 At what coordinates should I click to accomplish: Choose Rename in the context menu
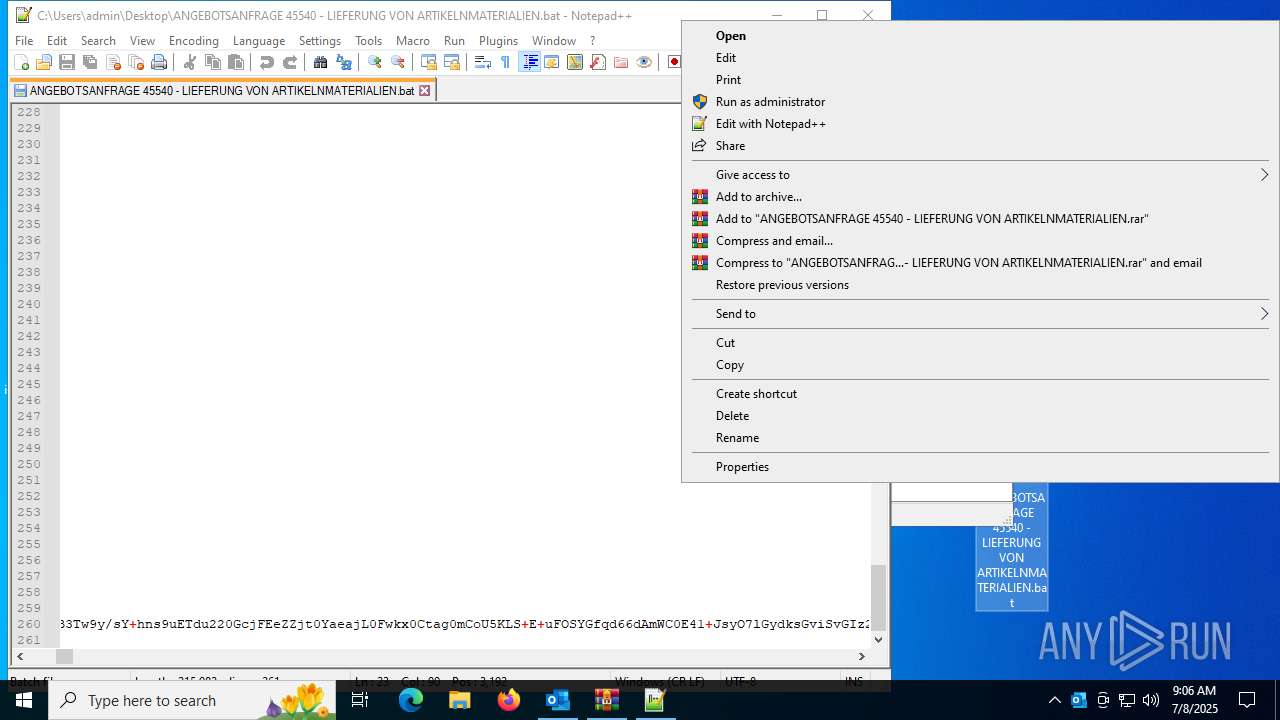tap(737, 438)
